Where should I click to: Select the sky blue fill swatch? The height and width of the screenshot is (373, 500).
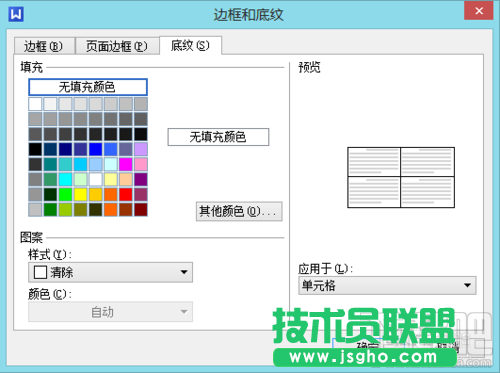coord(80,164)
